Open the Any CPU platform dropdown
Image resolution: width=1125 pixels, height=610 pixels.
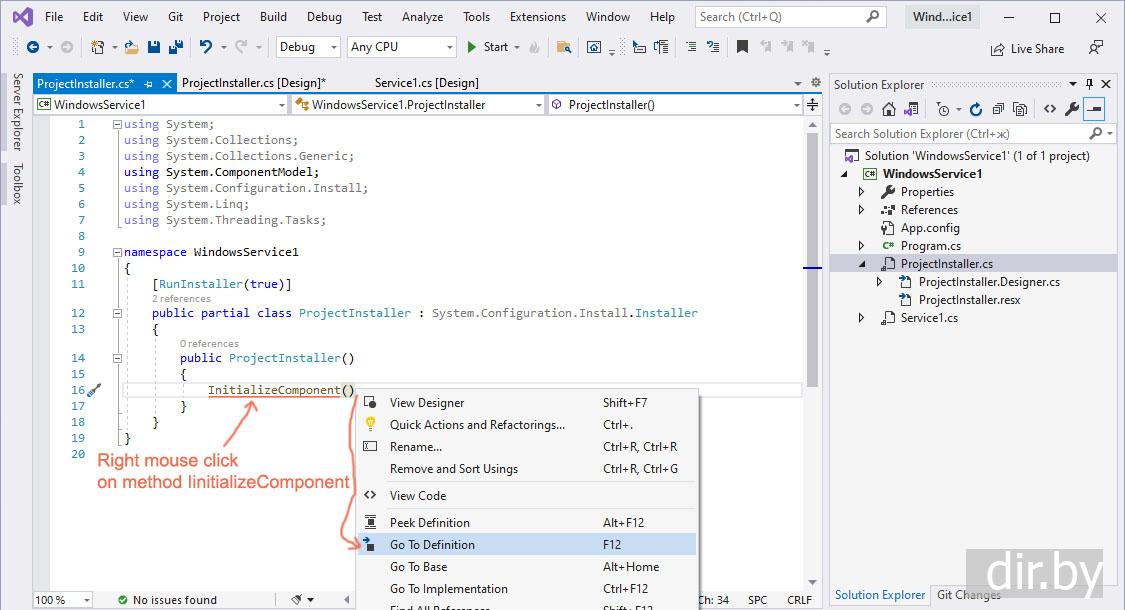(x=402, y=47)
